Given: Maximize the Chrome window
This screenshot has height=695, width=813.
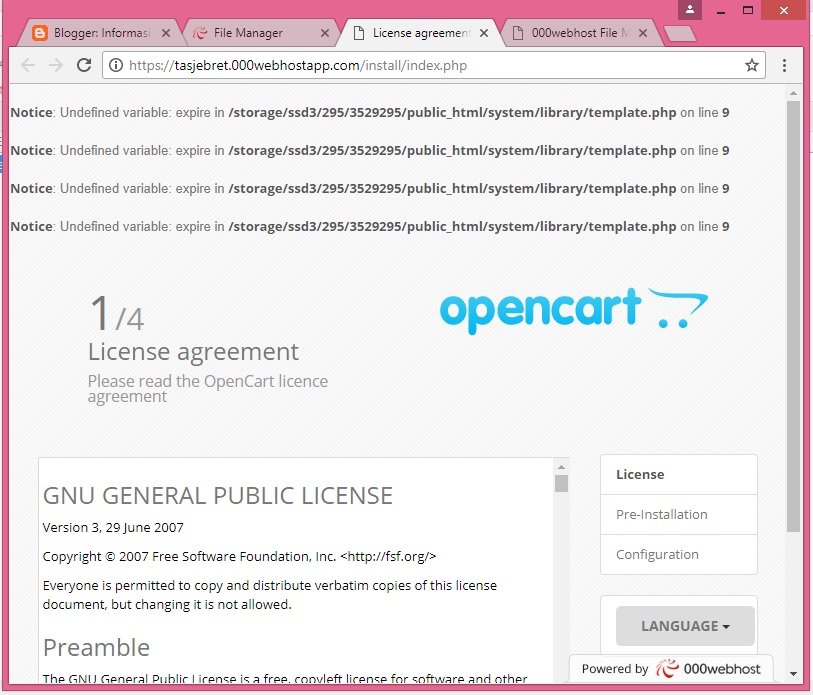Looking at the screenshot, I should pyautogui.click(x=747, y=10).
